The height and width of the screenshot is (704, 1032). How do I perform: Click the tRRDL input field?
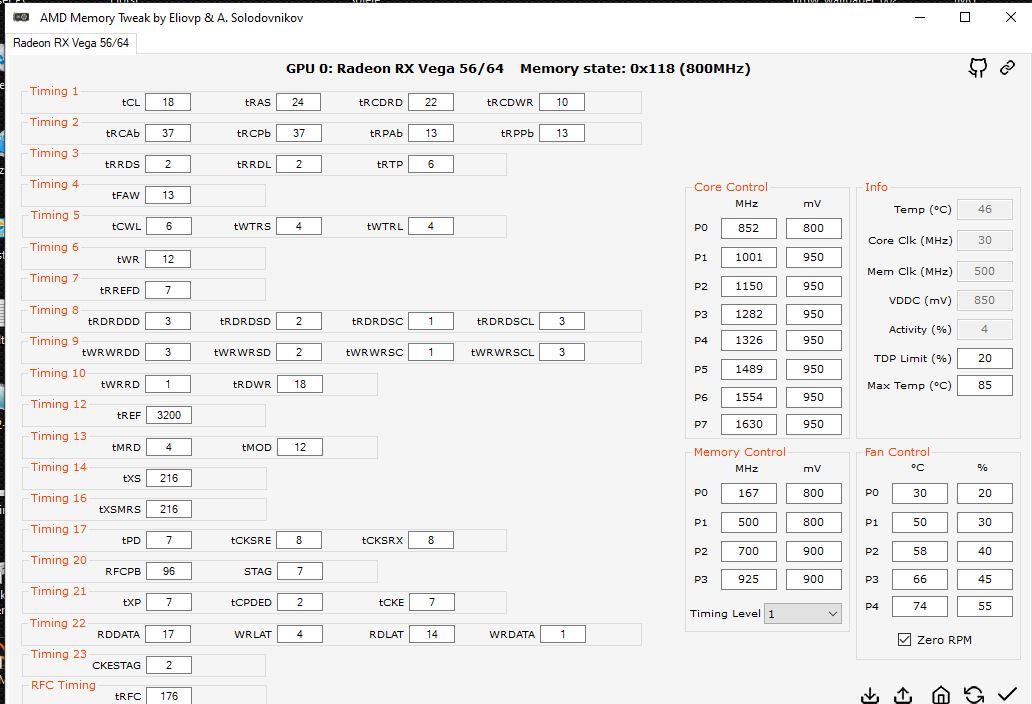(299, 164)
